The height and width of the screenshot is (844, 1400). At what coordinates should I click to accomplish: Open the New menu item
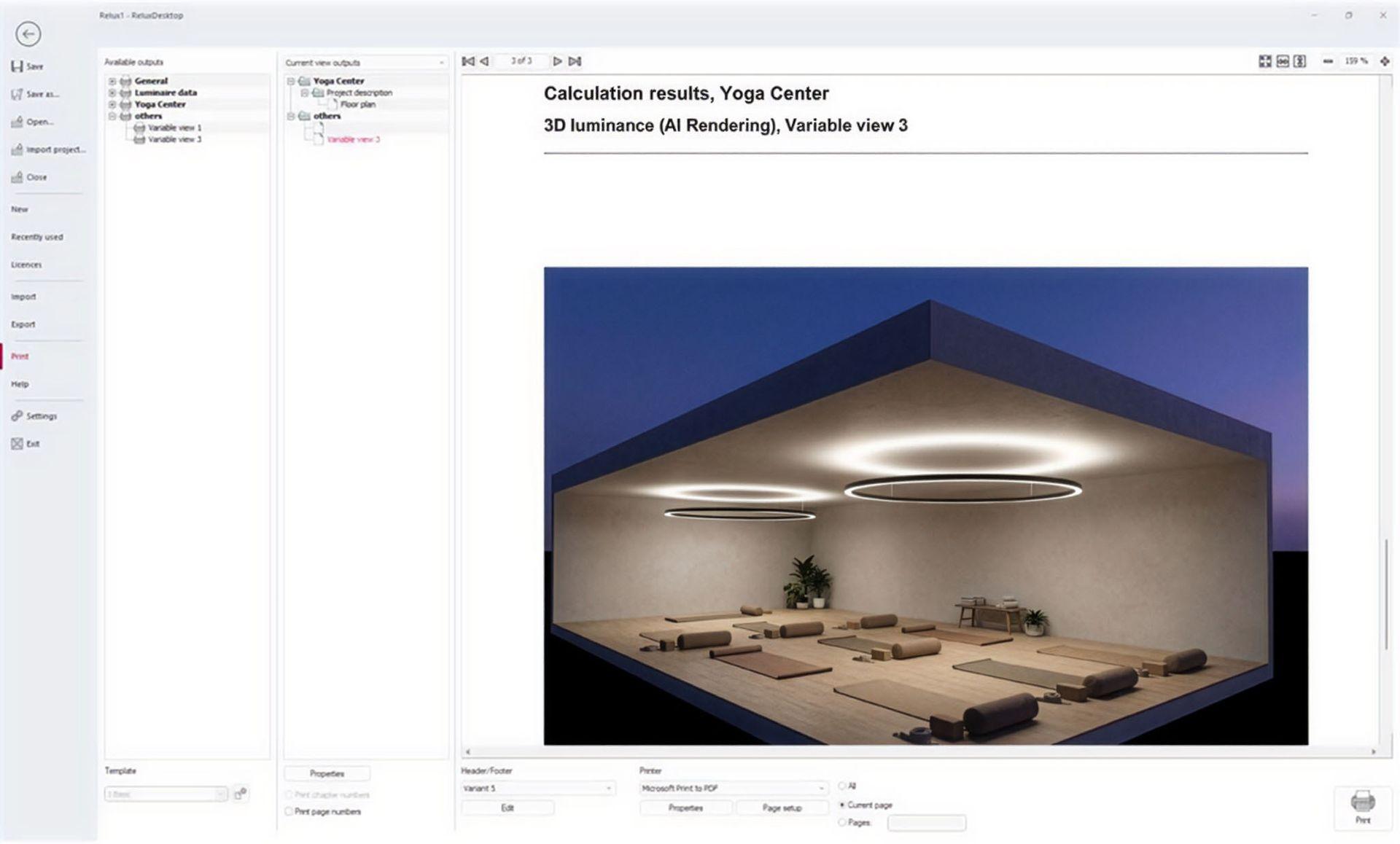[20, 209]
